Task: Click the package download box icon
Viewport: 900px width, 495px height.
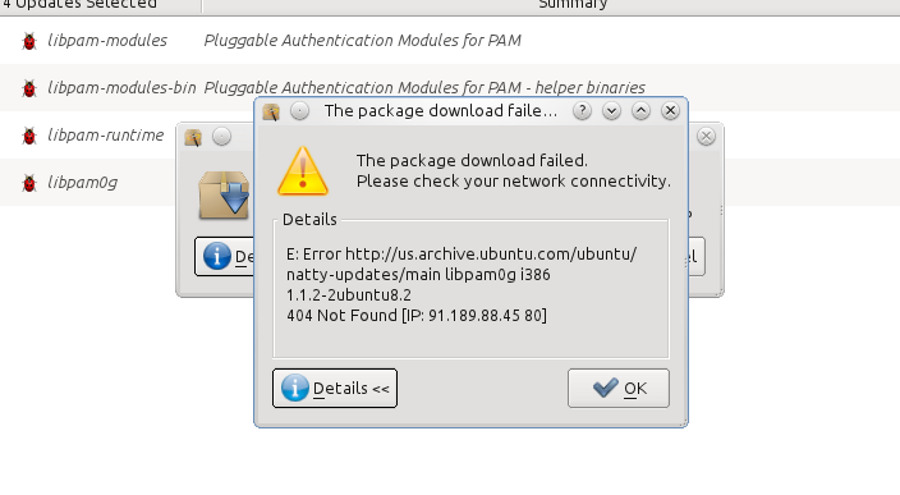Action: pos(224,195)
